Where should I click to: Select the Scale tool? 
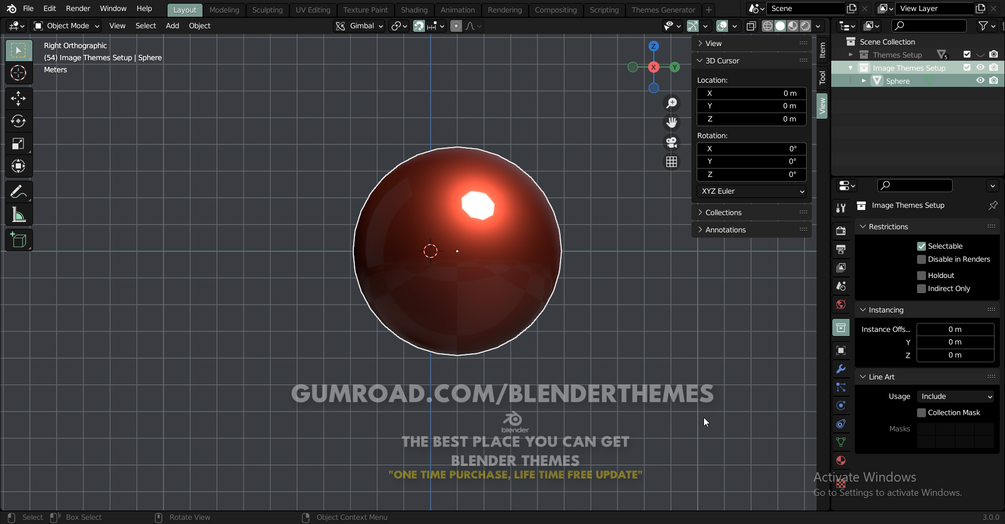19,143
